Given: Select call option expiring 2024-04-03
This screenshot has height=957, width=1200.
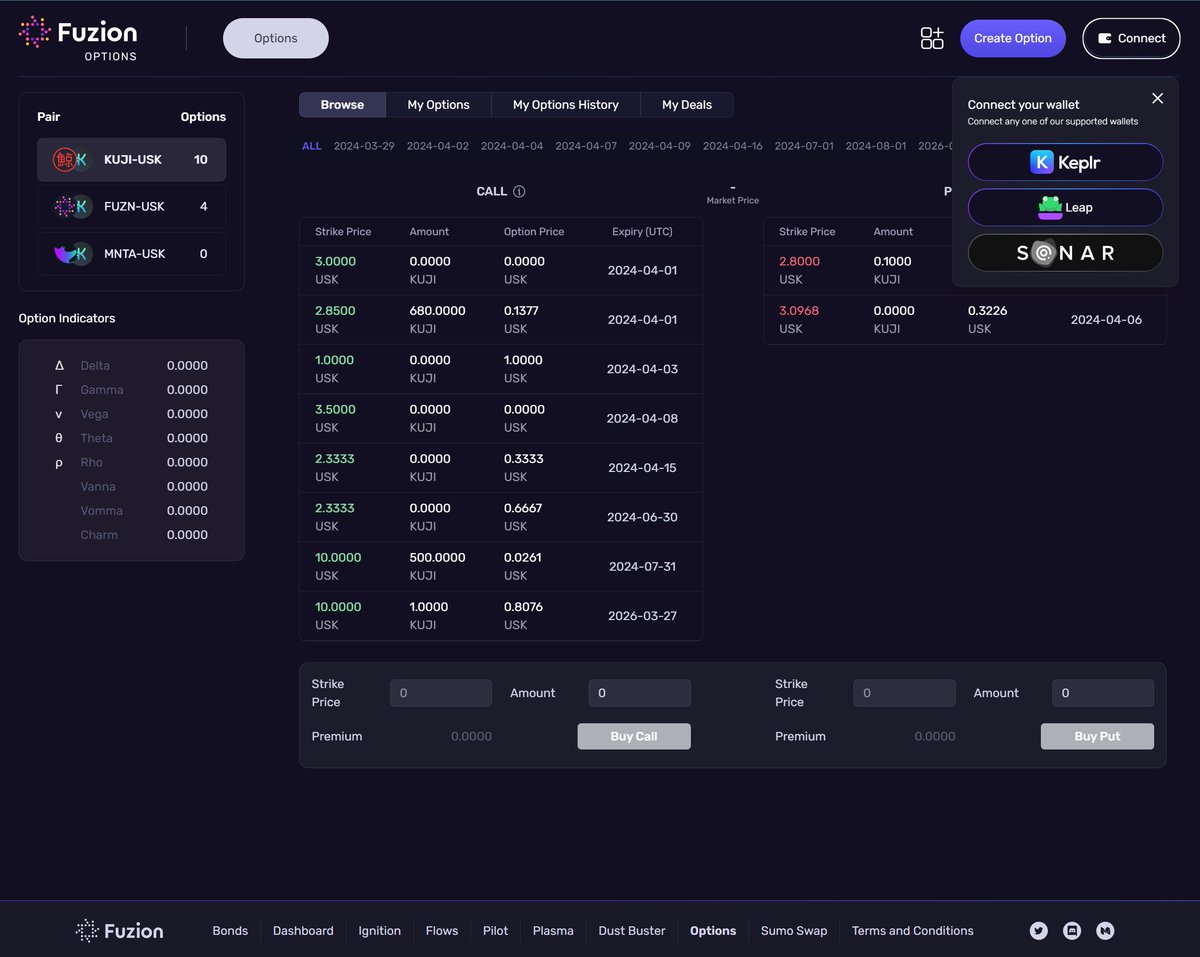Looking at the screenshot, I should [x=501, y=369].
